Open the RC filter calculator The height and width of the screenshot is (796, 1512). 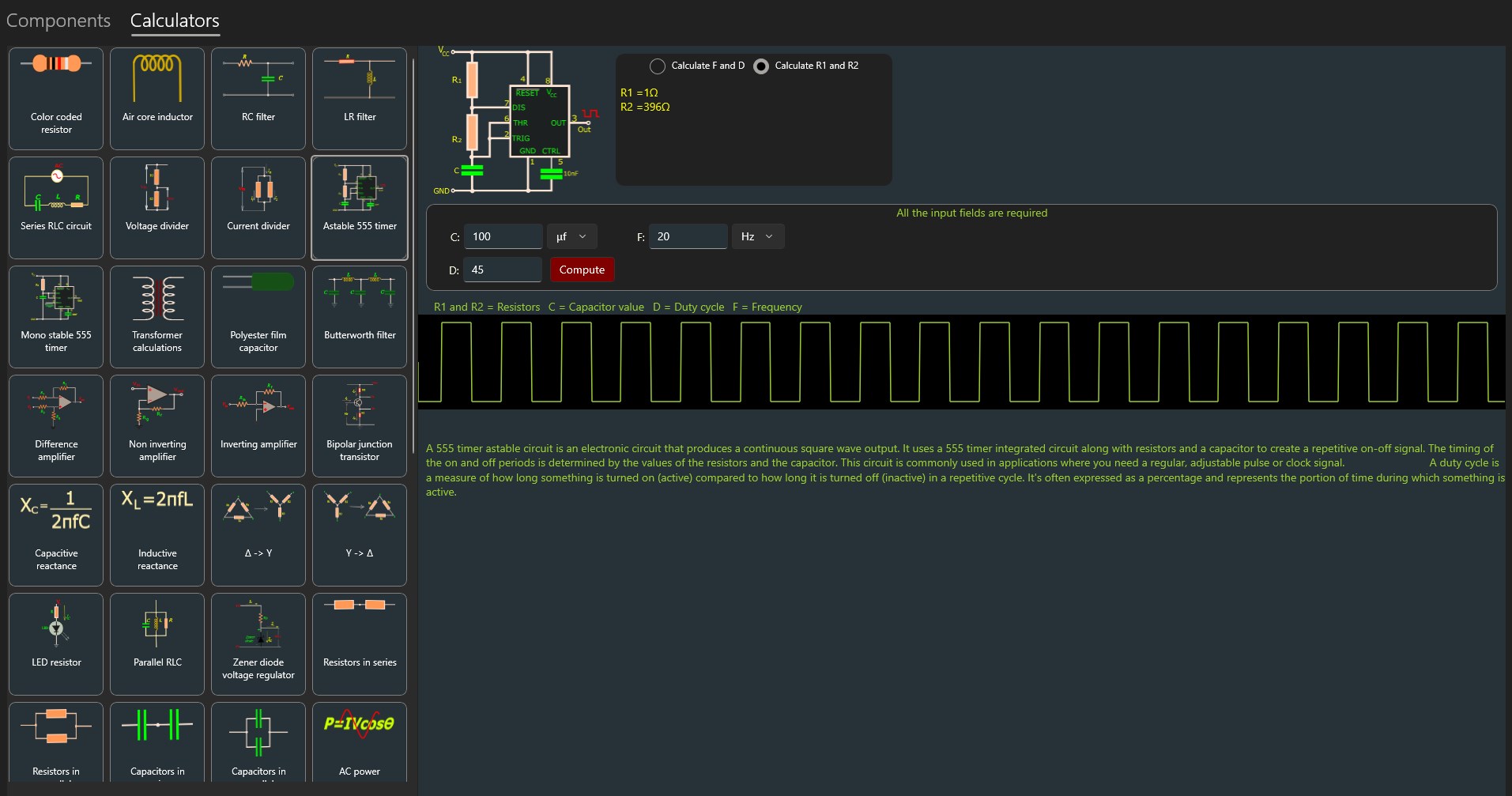click(258, 99)
